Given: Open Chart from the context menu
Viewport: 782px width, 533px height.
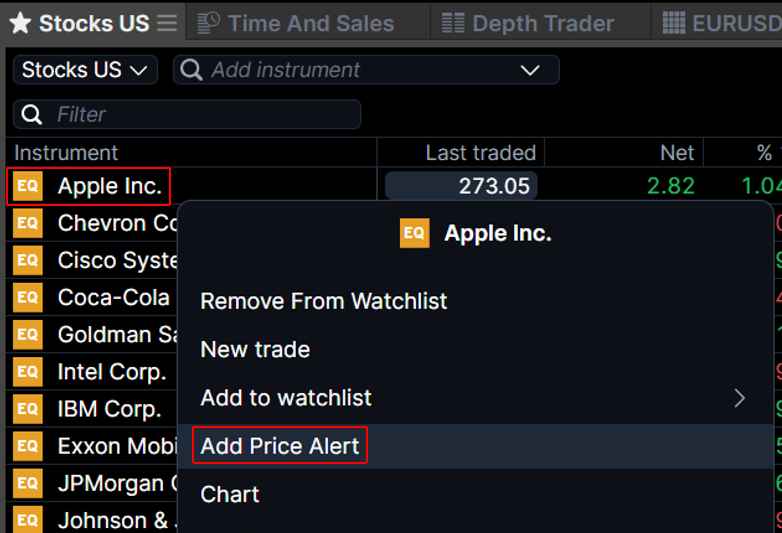Looking at the screenshot, I should coord(230,494).
